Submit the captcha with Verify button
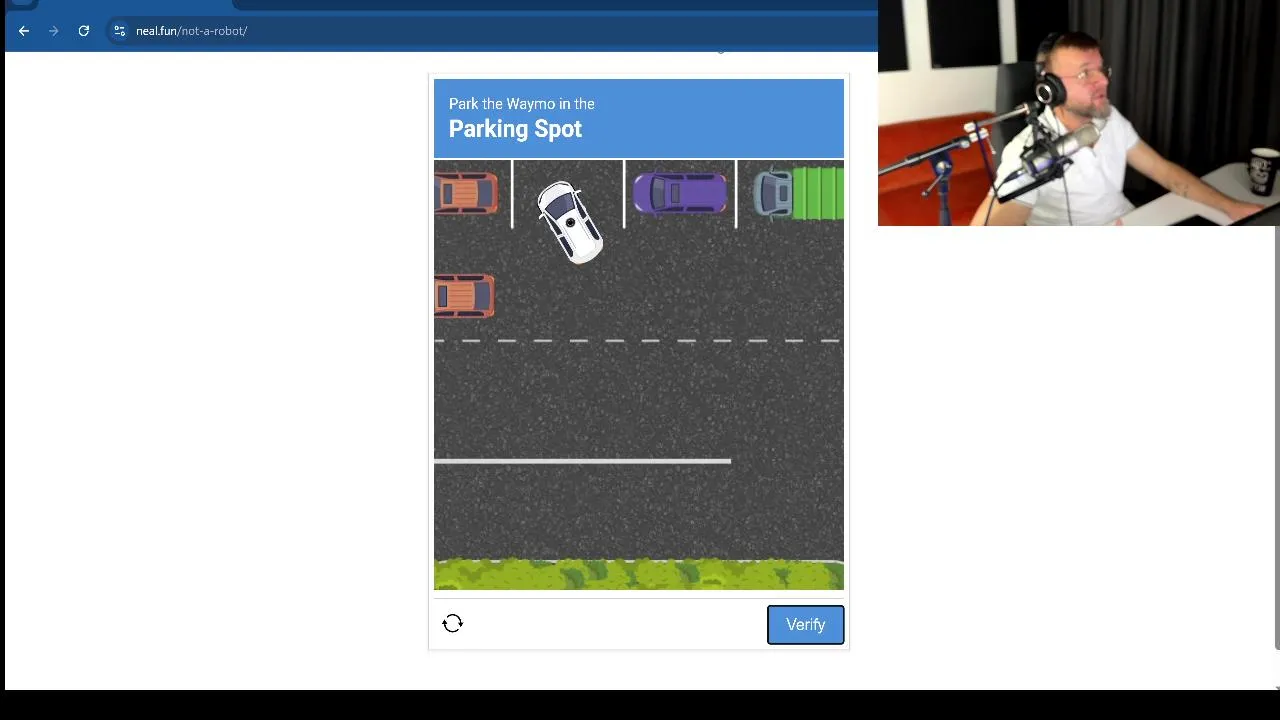Viewport: 1280px width, 720px height. (x=805, y=625)
